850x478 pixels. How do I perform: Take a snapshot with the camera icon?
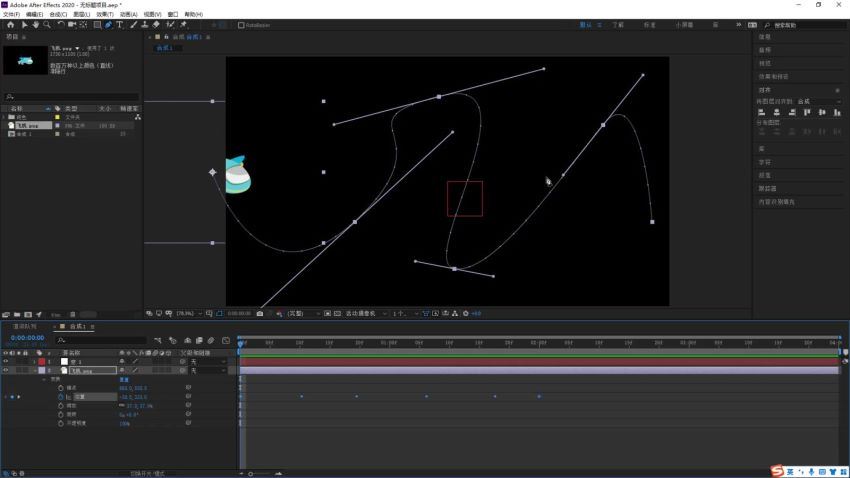click(x=260, y=313)
